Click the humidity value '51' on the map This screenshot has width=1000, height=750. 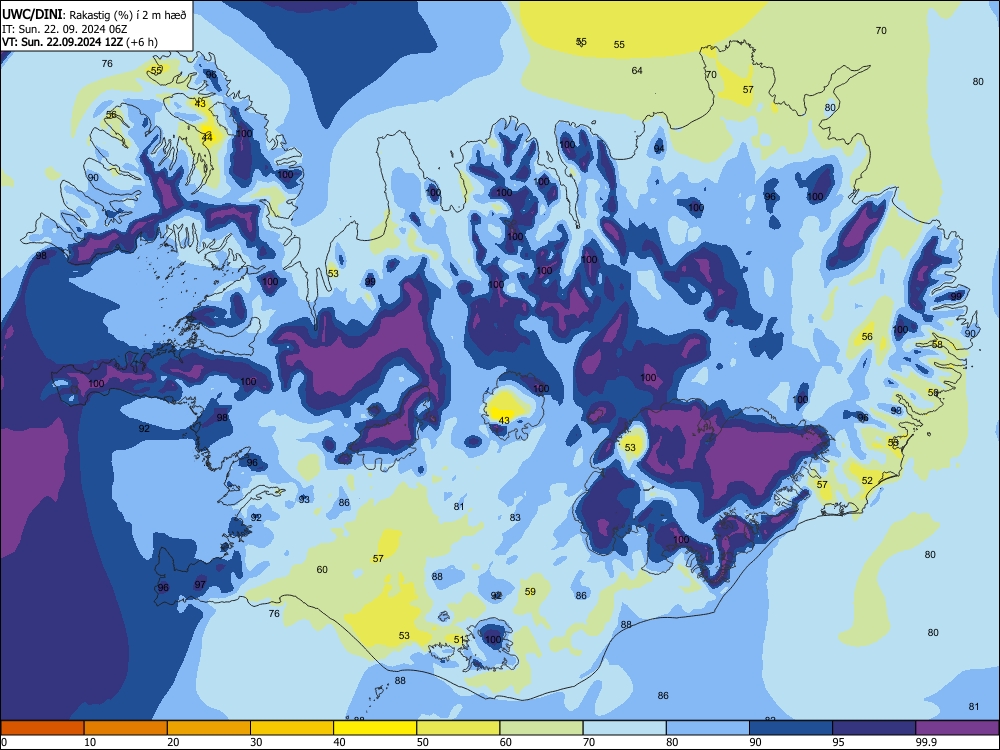tap(459, 640)
